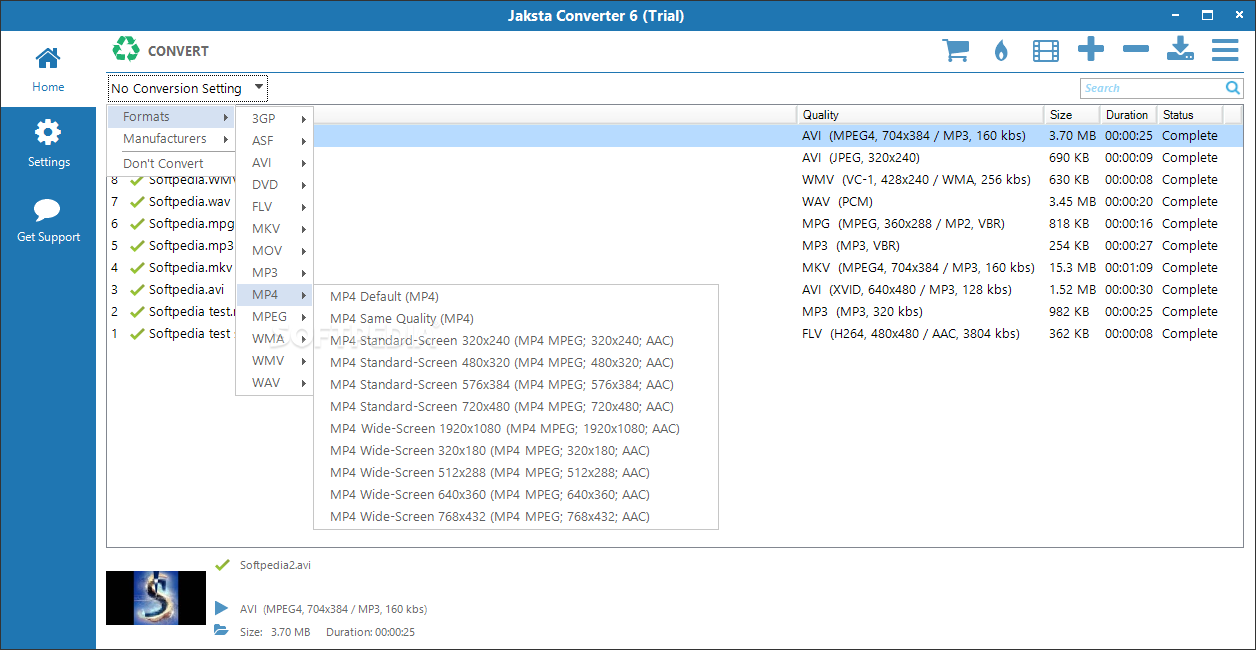Choose MP4 Wide-Screen 512x288 preset
The image size is (1256, 650).
[x=516, y=473]
